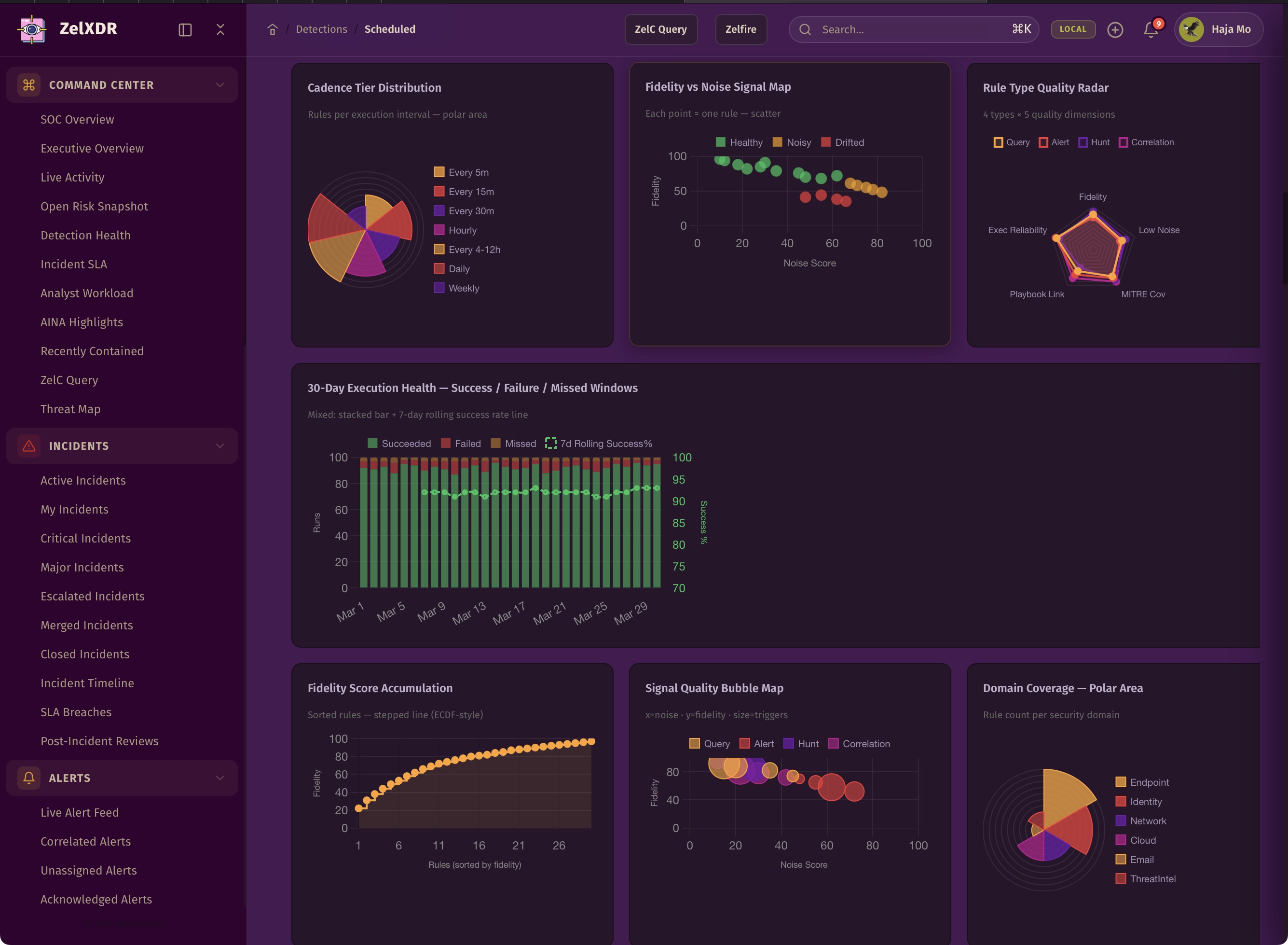This screenshot has width=1288, height=945.
Task: Click the ZelC Query button
Action: click(x=660, y=29)
